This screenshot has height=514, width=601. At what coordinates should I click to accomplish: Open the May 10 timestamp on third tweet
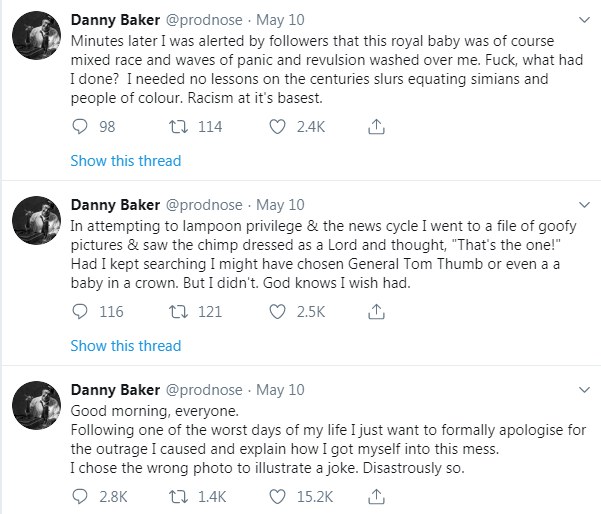[280, 390]
